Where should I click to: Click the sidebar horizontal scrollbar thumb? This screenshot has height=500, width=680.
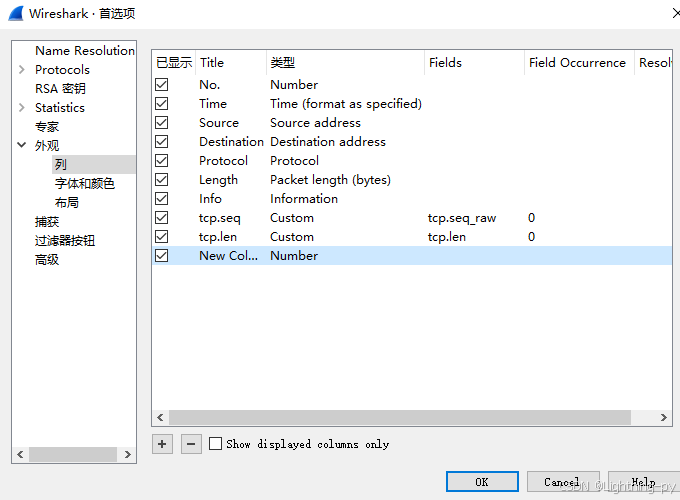point(73,454)
